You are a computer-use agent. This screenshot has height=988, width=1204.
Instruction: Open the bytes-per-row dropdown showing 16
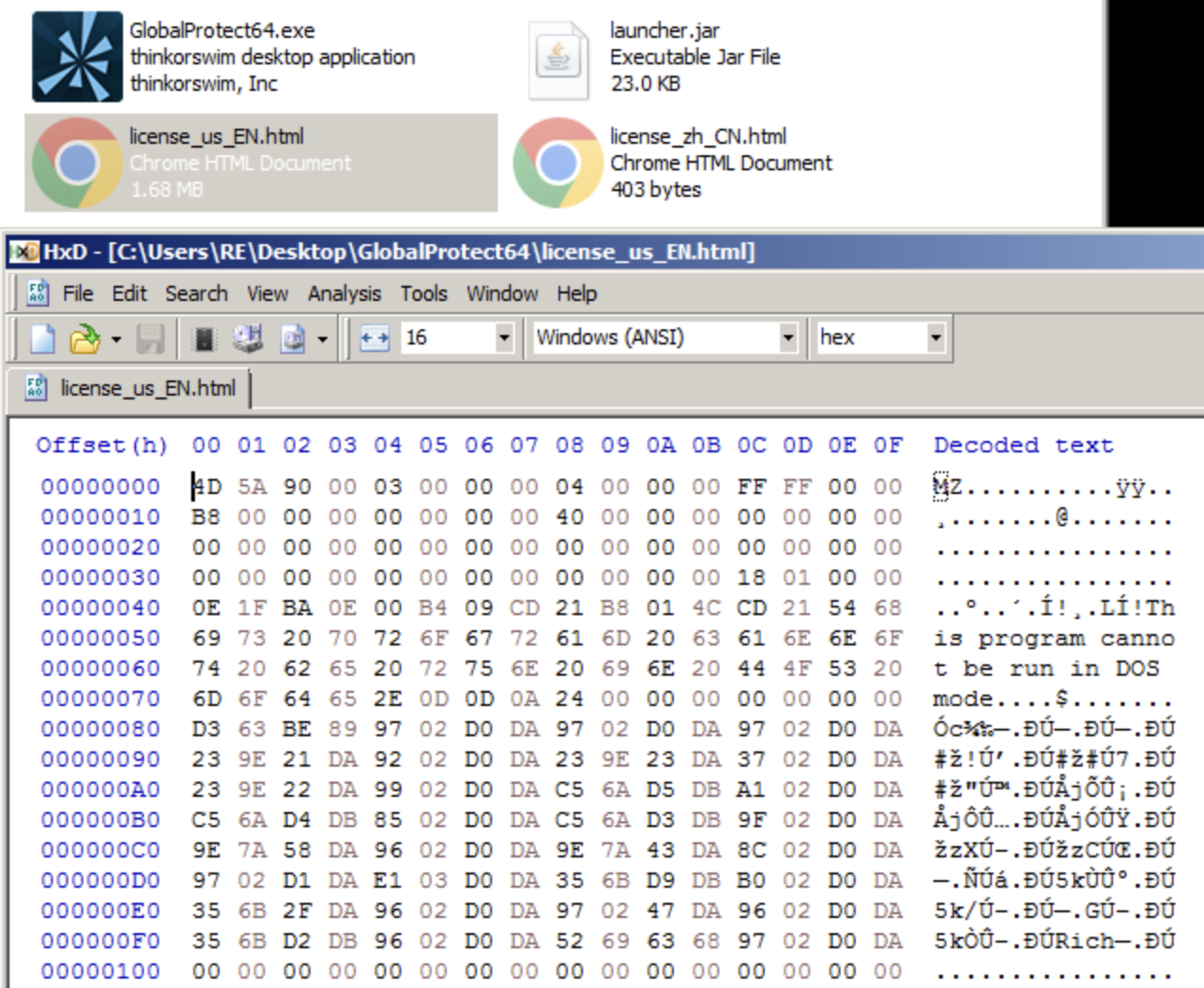pos(503,337)
